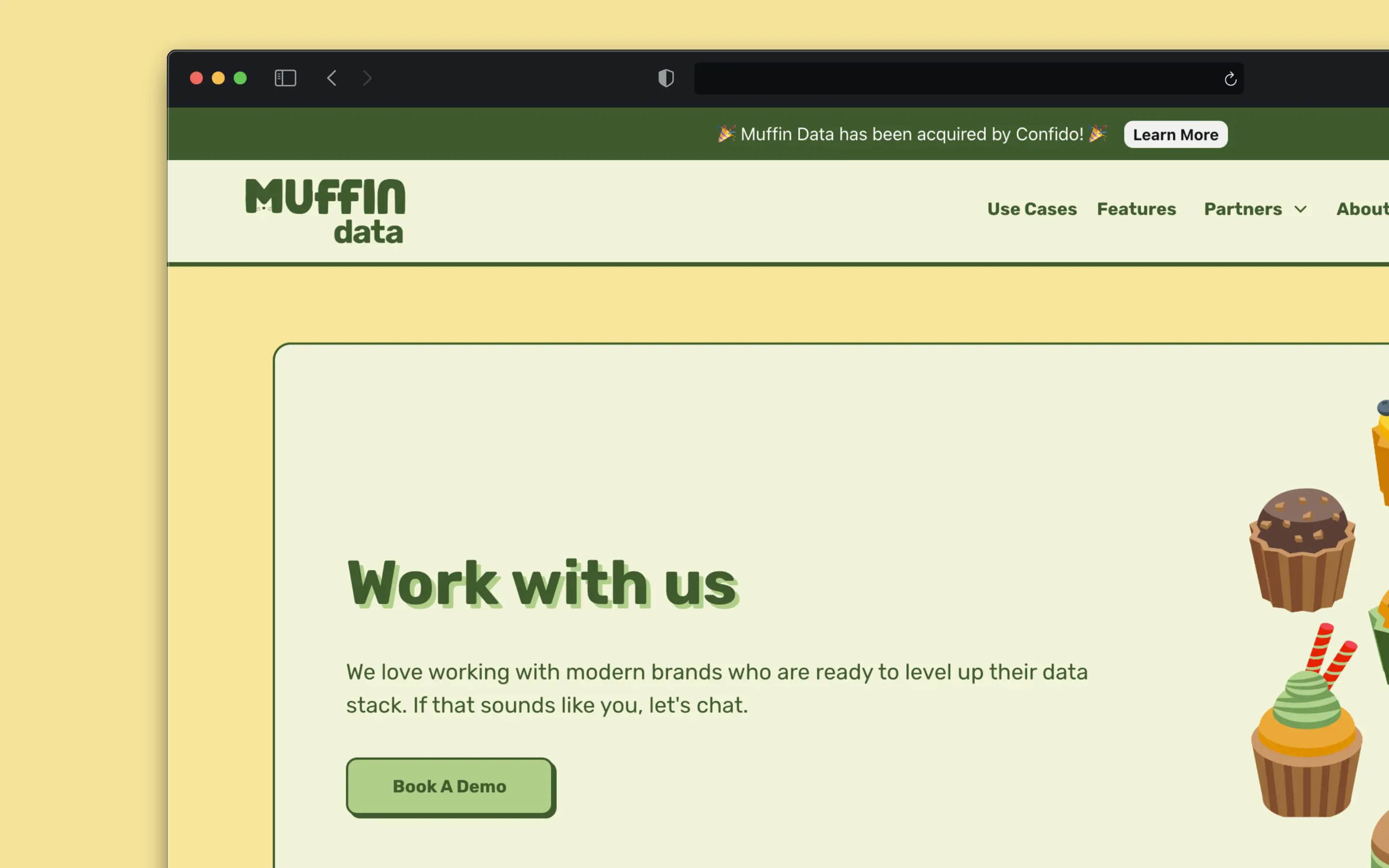Click the browser address bar

(968, 79)
